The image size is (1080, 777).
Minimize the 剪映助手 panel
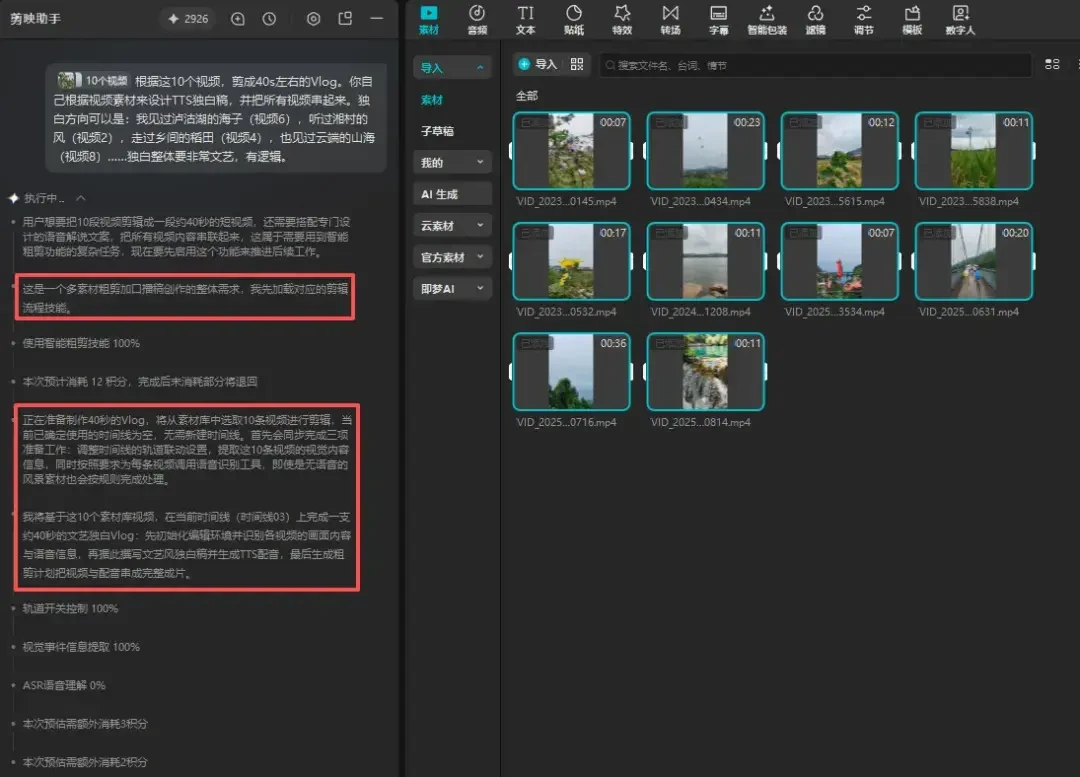[376, 19]
